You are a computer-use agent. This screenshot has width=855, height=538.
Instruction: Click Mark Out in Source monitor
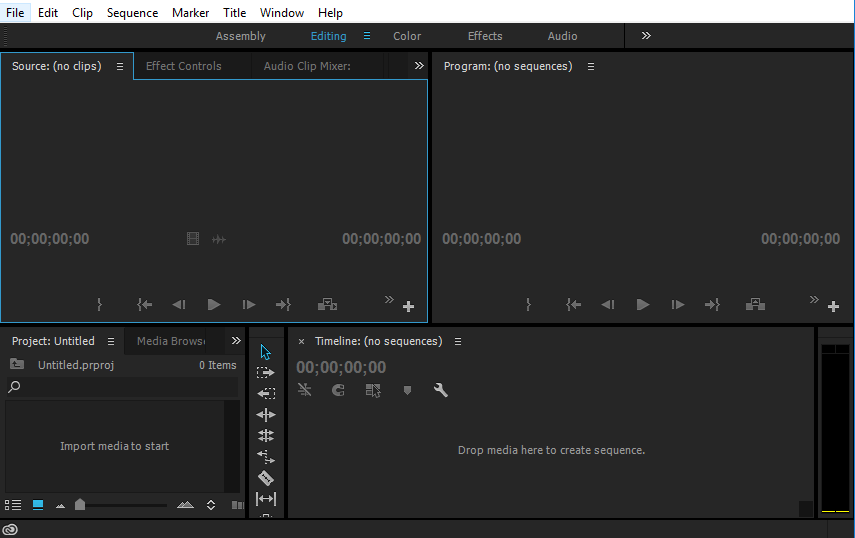point(99,304)
